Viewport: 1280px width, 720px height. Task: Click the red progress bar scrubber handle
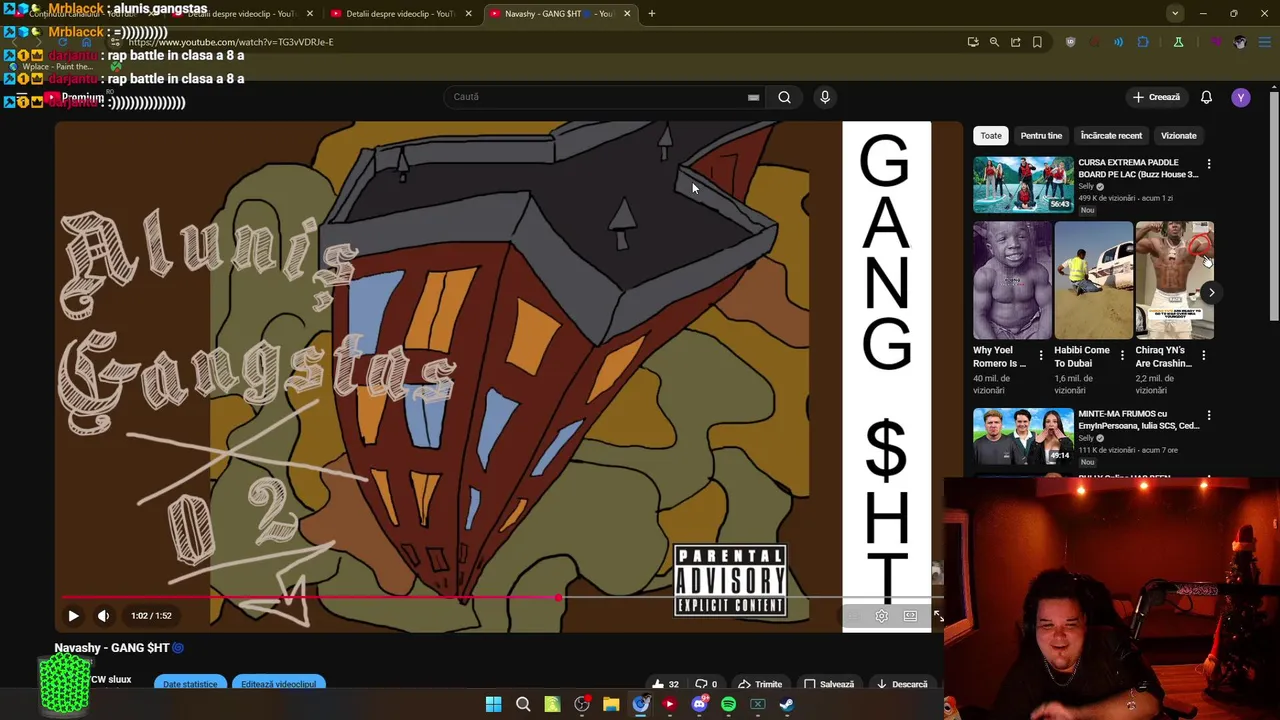[x=558, y=598]
